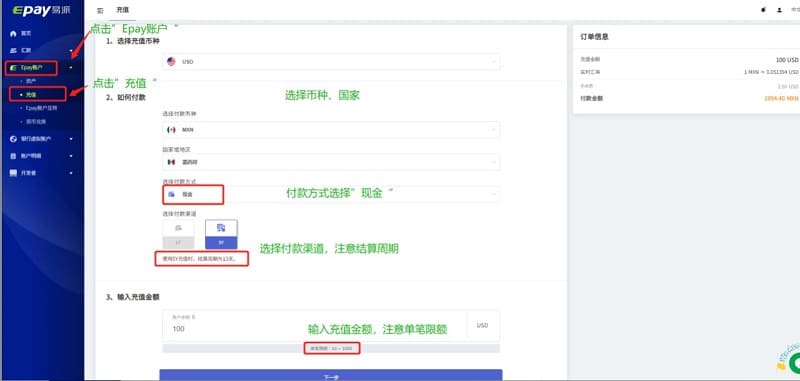Image resolution: width=800 pixels, height=381 pixels.
Task: Select the greyed-out first payment channel card
Action: (x=178, y=234)
